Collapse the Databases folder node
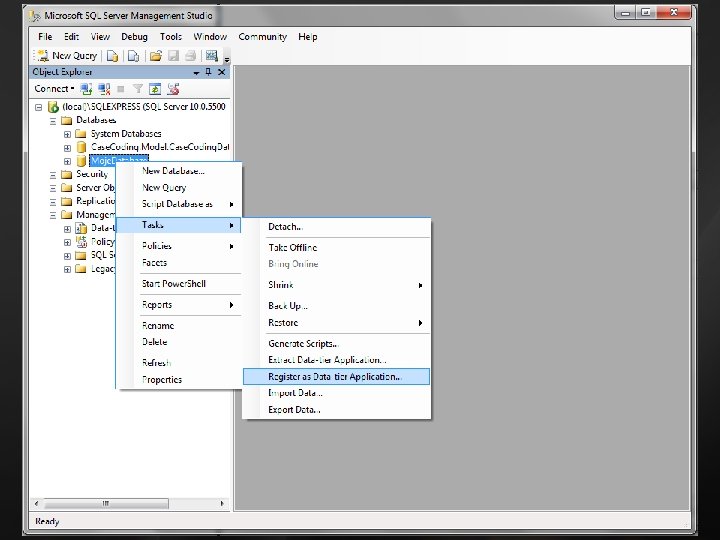Image resolution: width=720 pixels, height=540 pixels. coord(53,121)
